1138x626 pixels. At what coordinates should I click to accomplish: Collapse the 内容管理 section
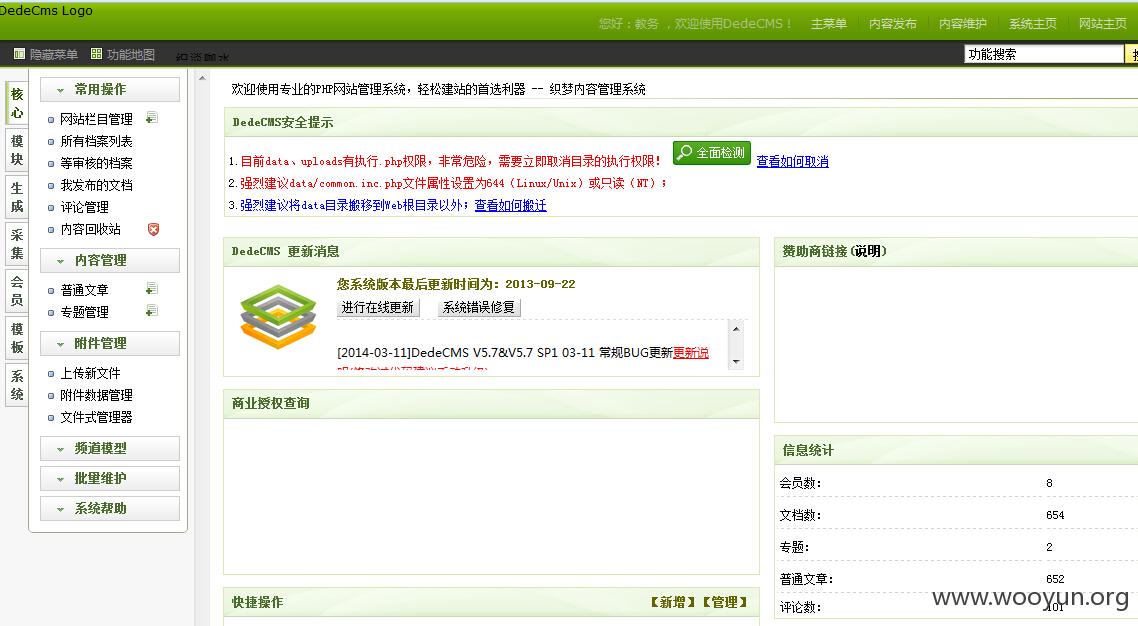click(x=110, y=260)
